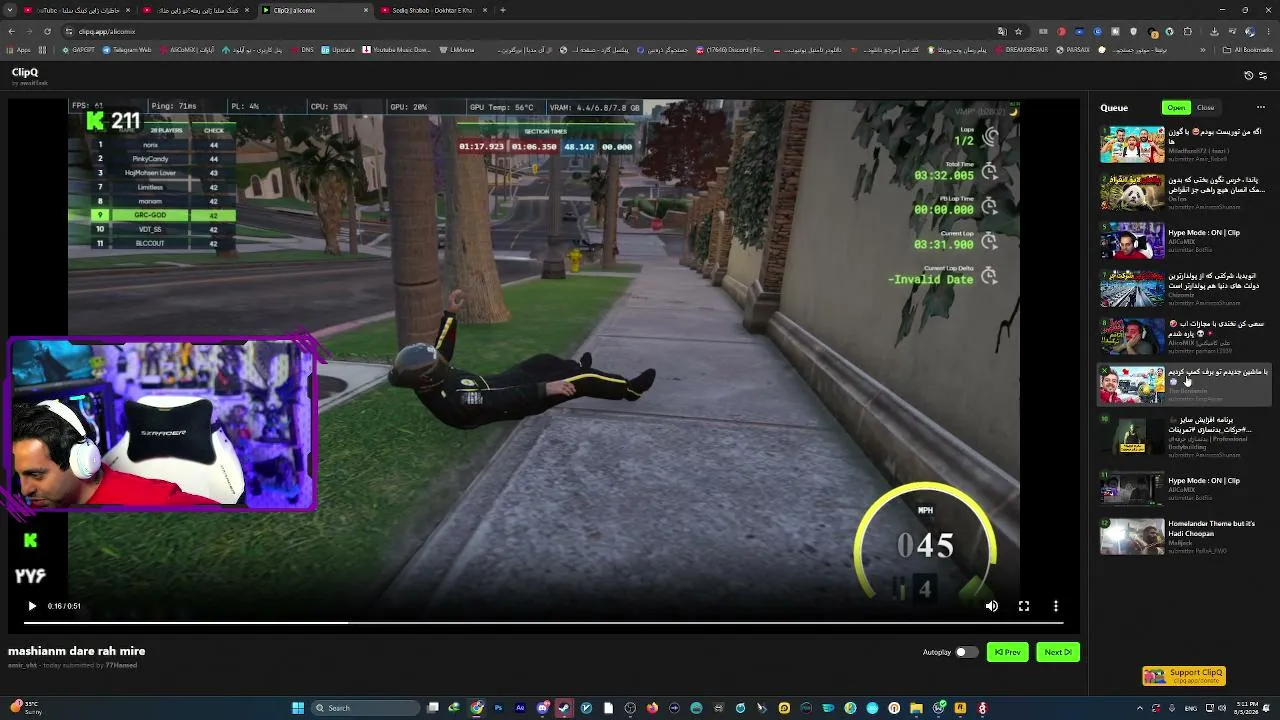The height and width of the screenshot is (720, 1280).
Task: Open Chrome three-dot menu
Action: 1267,31
